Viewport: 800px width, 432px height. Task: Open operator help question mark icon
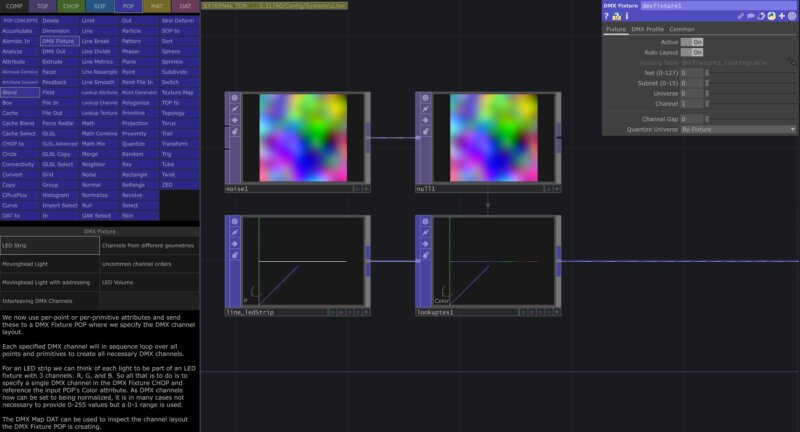(607, 17)
